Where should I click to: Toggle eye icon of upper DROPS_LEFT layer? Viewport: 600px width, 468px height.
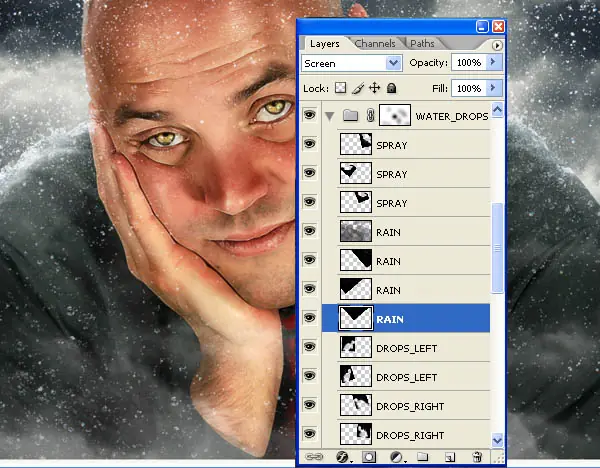(310, 347)
